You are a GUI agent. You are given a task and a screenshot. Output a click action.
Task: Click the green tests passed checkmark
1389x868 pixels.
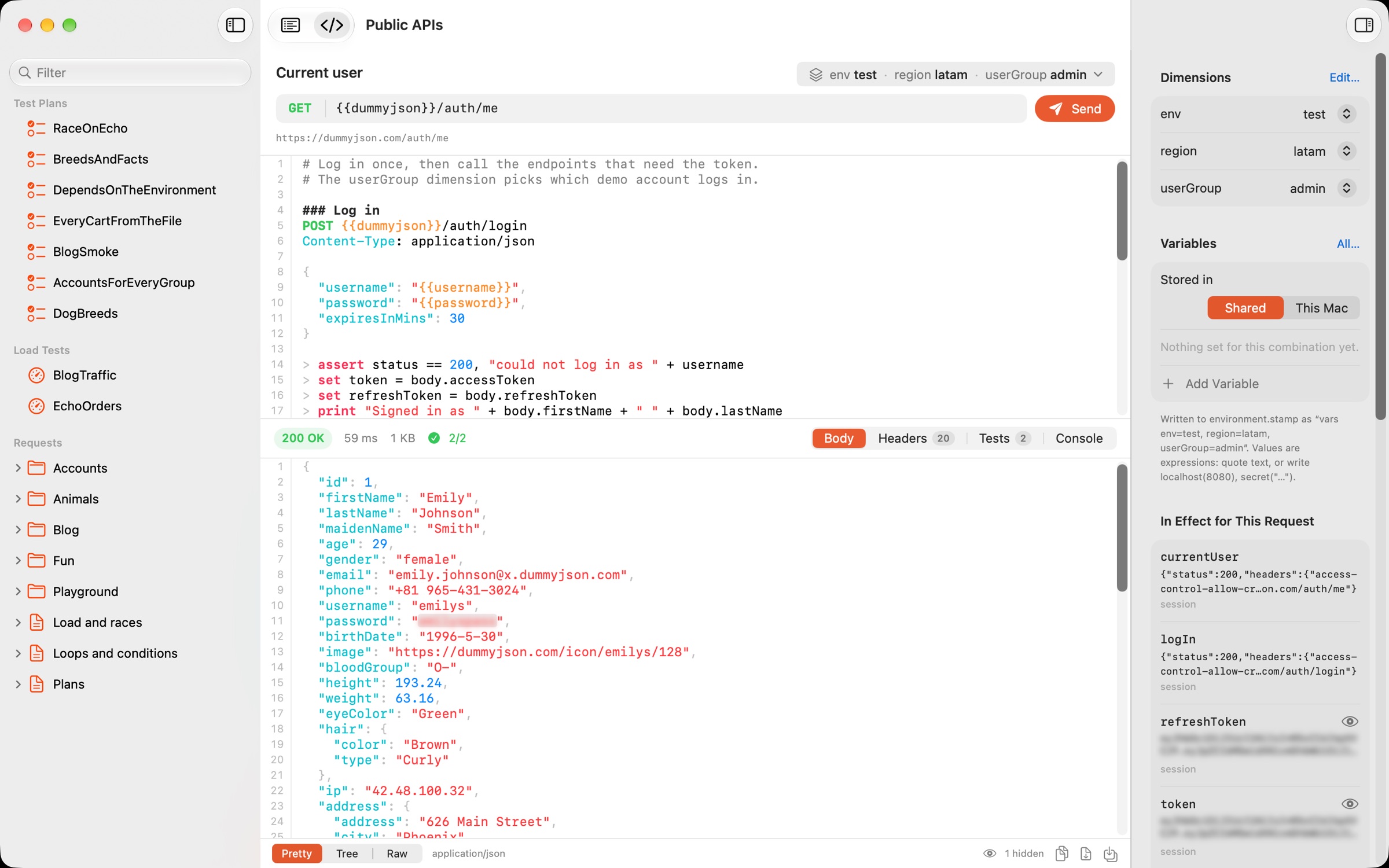click(433, 438)
